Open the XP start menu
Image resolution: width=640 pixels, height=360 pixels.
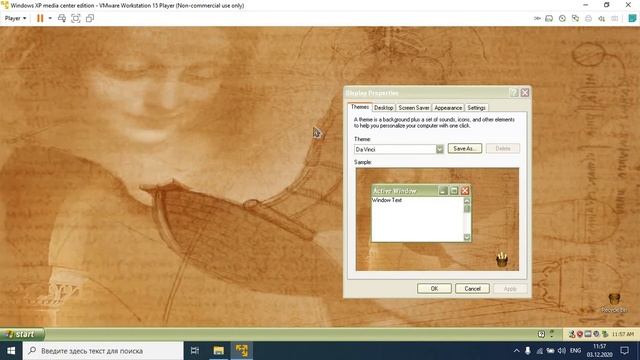tap(22, 334)
